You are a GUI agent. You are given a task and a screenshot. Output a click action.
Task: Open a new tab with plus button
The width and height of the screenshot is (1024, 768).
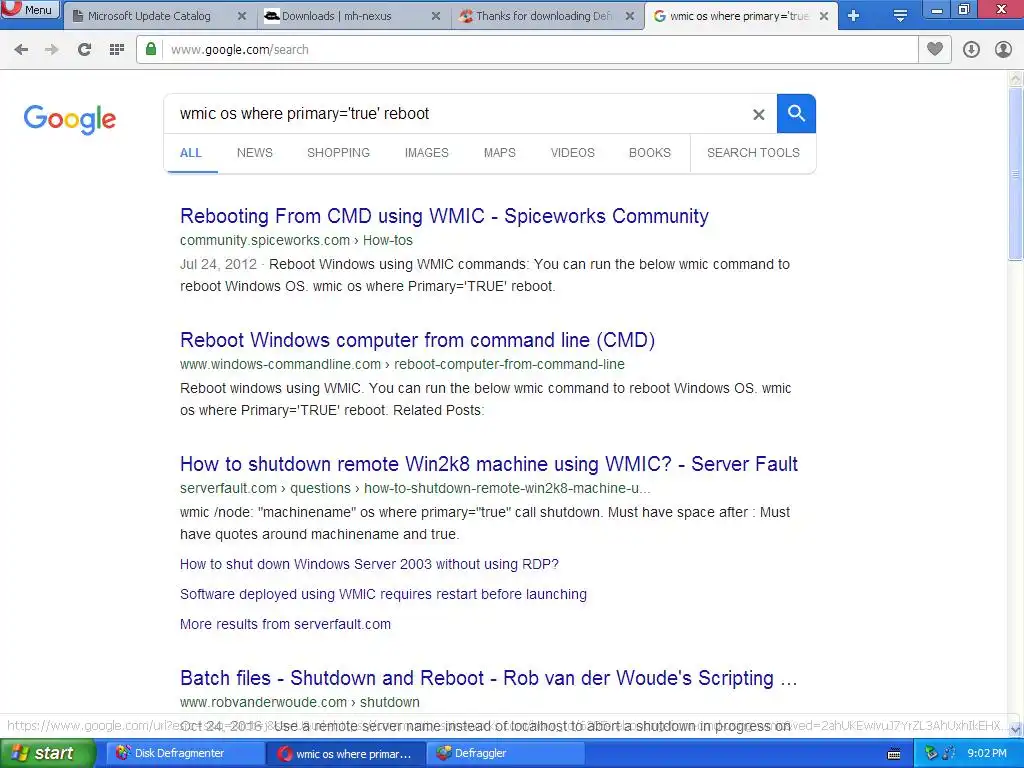pyautogui.click(x=854, y=16)
